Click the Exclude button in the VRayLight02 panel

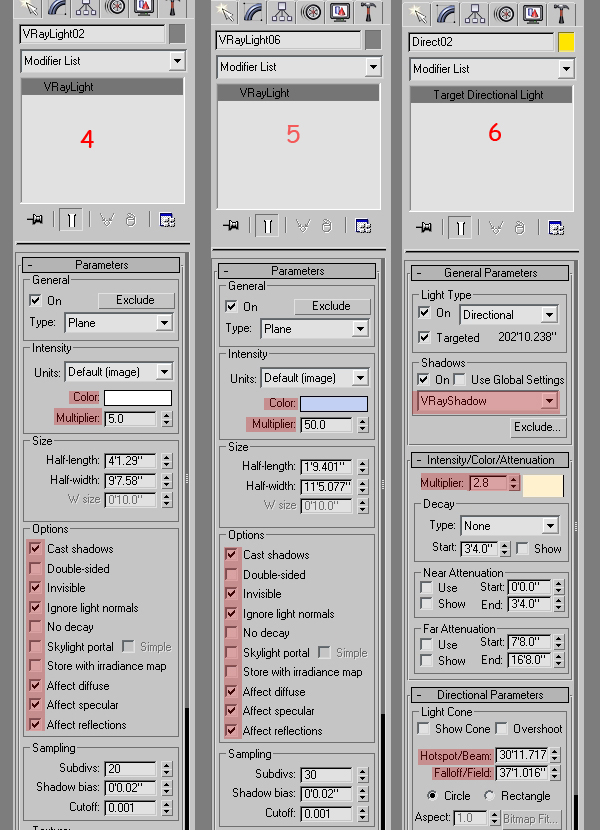pyautogui.click(x=135, y=300)
